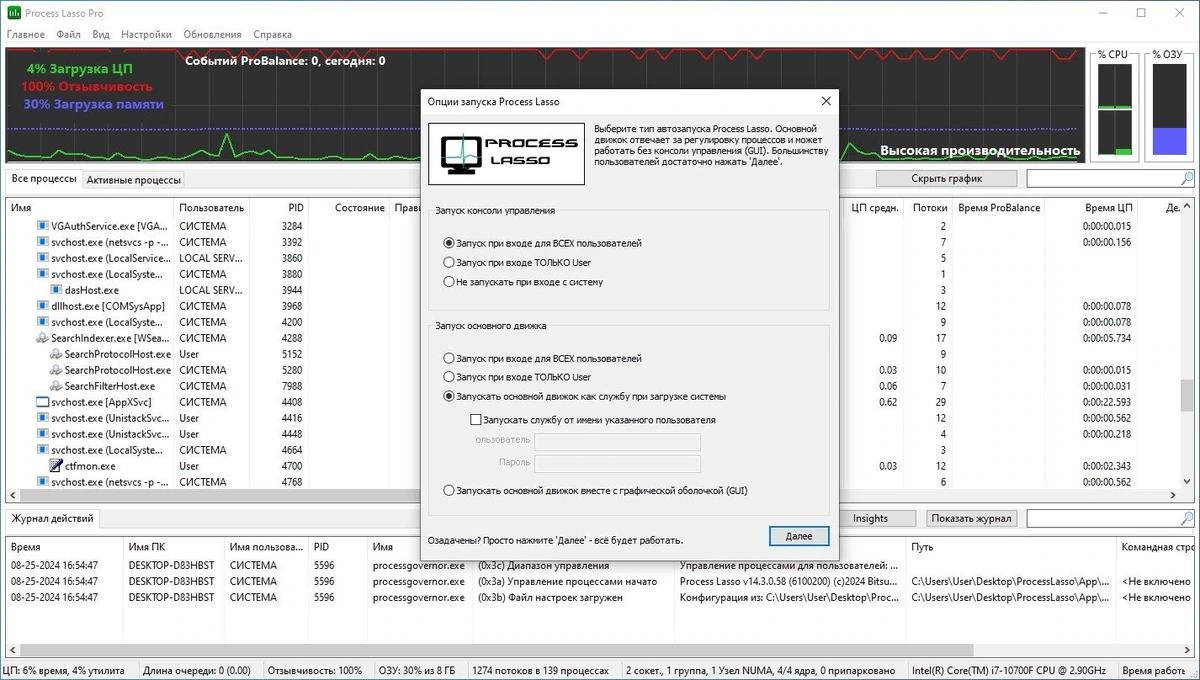Open the Справка menu
The width and height of the screenshot is (1200, 680).
pos(272,34)
